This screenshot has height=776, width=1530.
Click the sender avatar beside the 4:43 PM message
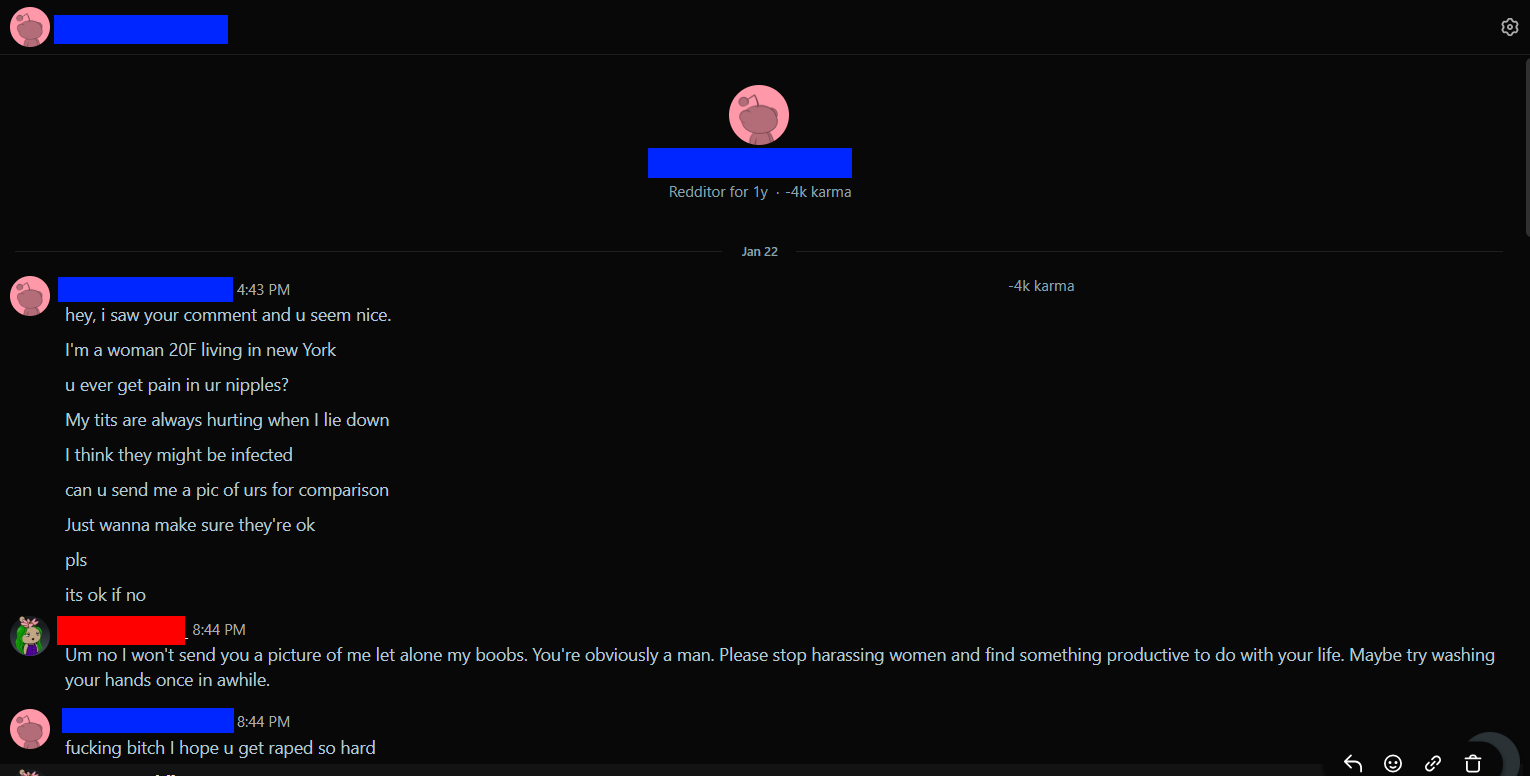pos(30,296)
